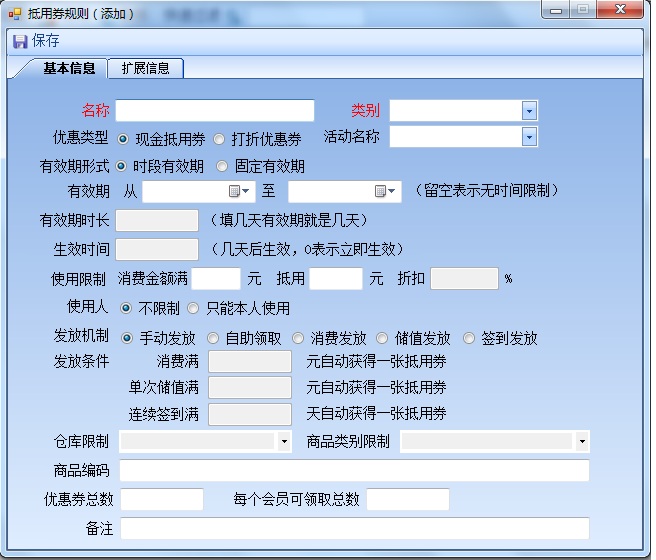Open calendar picker for start date

(239, 191)
